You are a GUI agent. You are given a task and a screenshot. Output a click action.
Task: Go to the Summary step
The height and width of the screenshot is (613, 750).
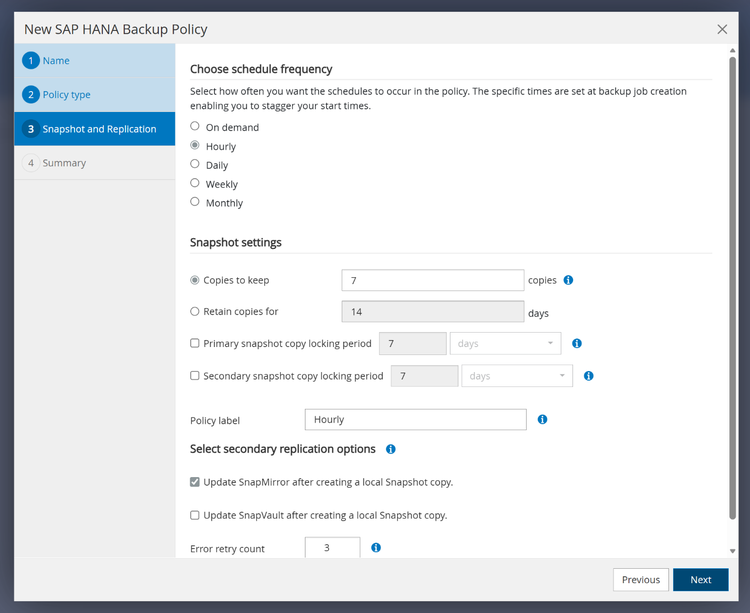point(95,163)
